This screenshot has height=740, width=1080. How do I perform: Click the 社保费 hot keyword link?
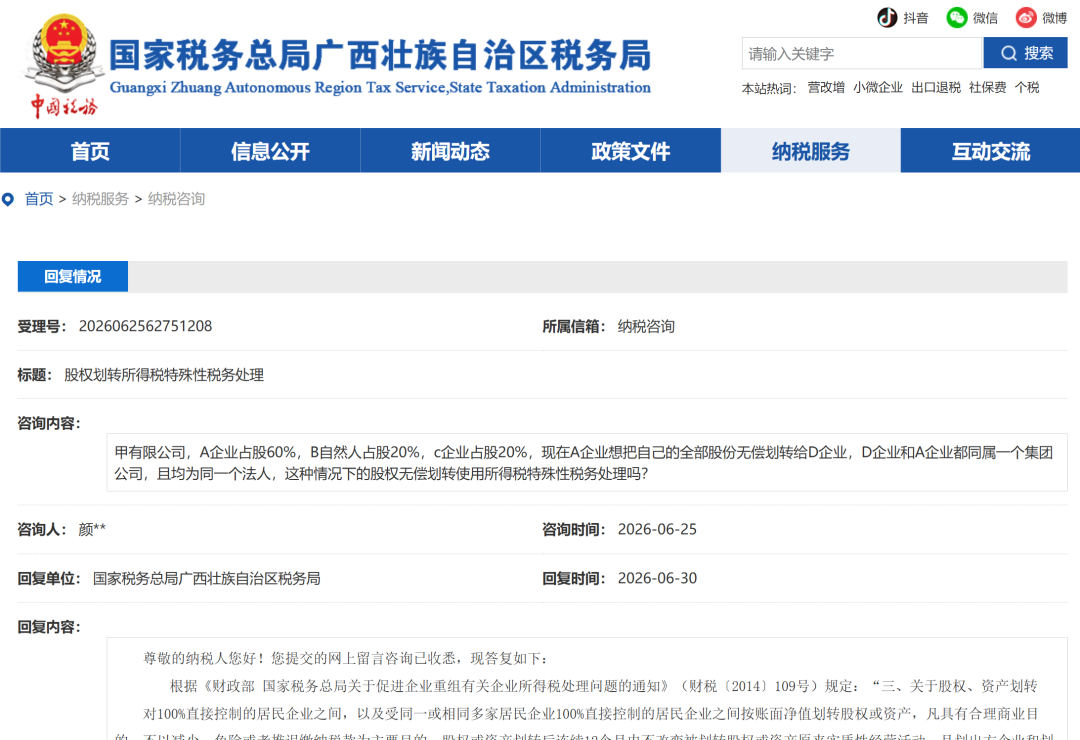click(x=987, y=88)
